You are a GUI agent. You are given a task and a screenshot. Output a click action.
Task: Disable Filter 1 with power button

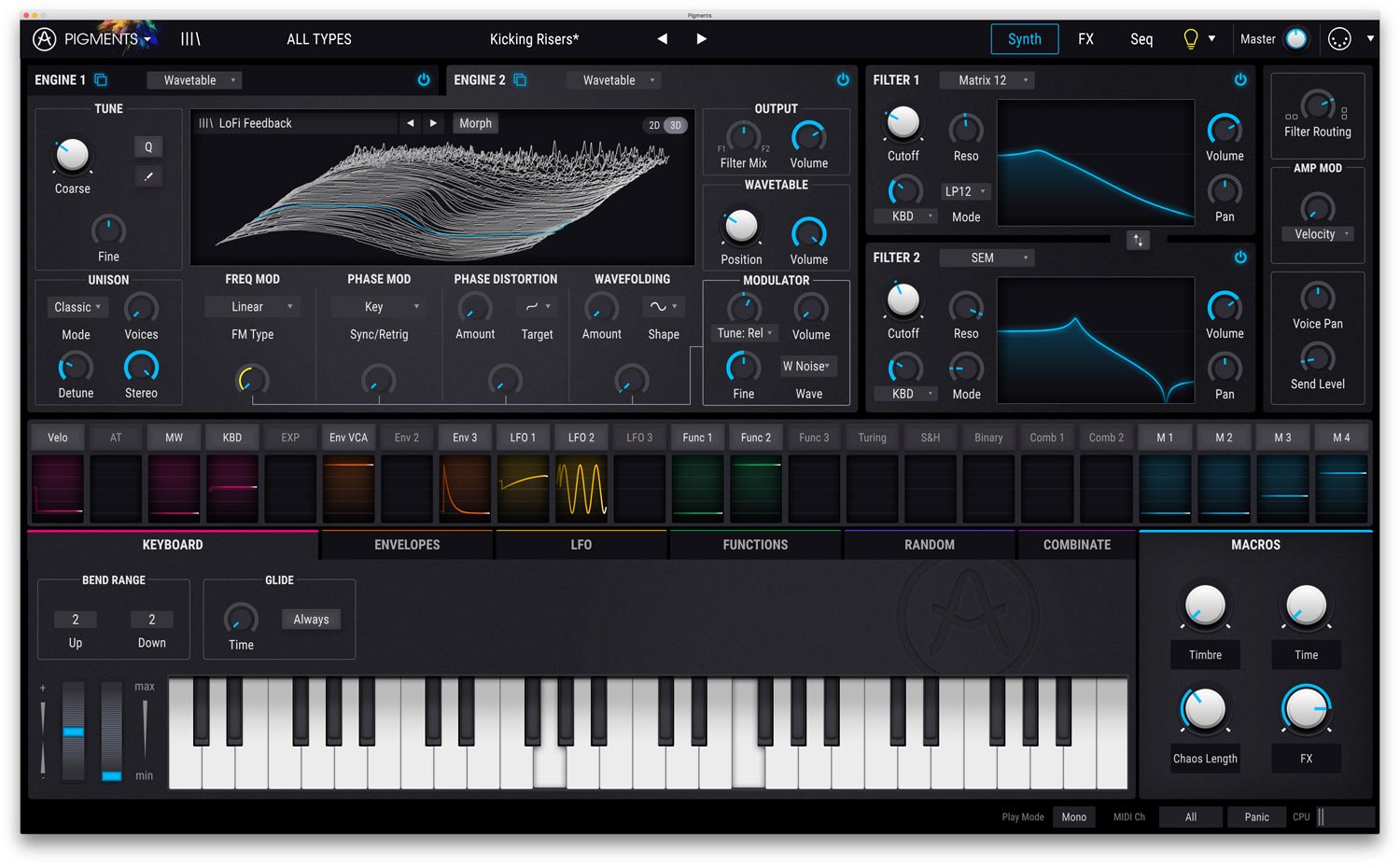tap(1240, 80)
